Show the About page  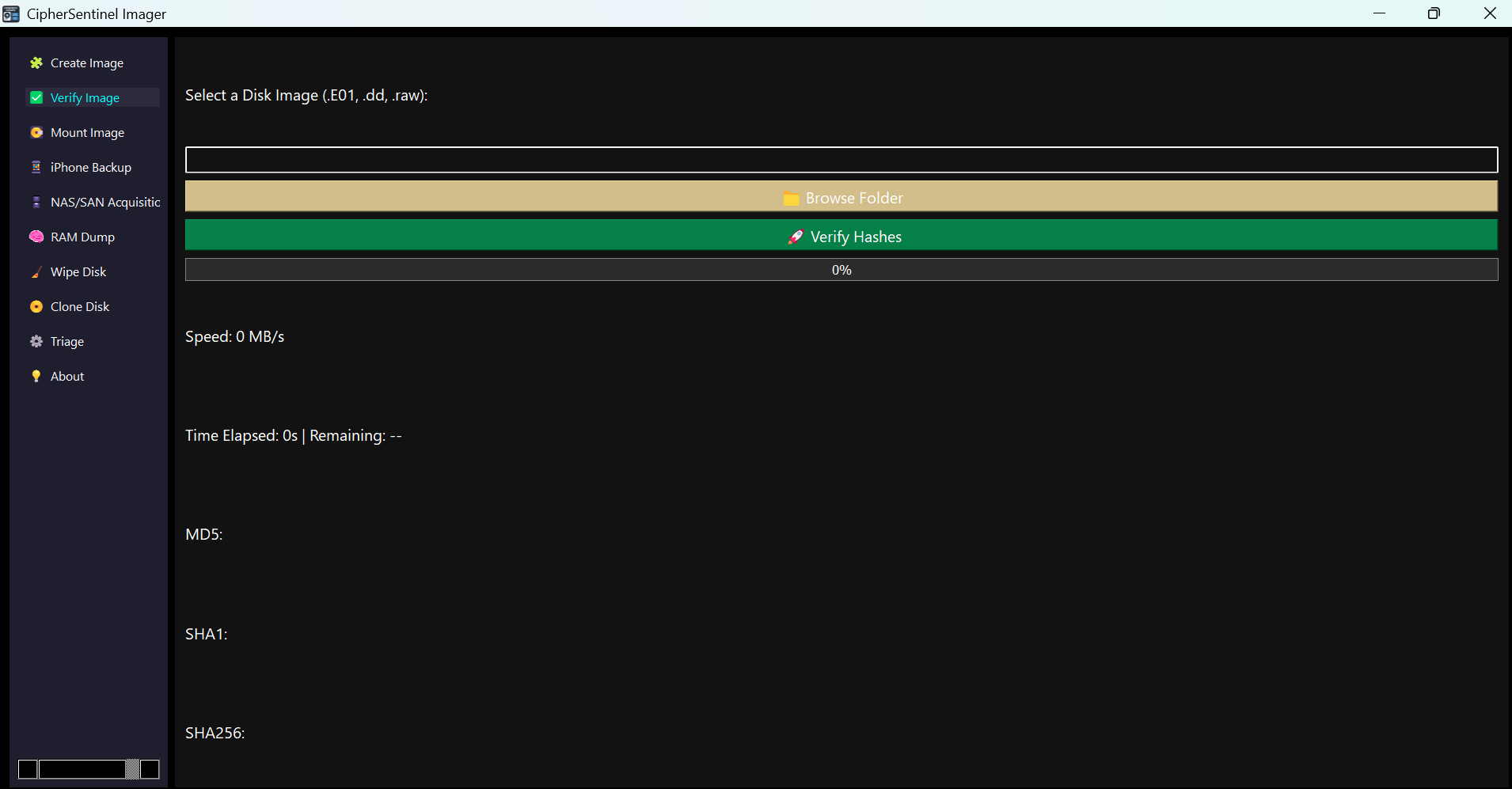click(x=93, y=376)
